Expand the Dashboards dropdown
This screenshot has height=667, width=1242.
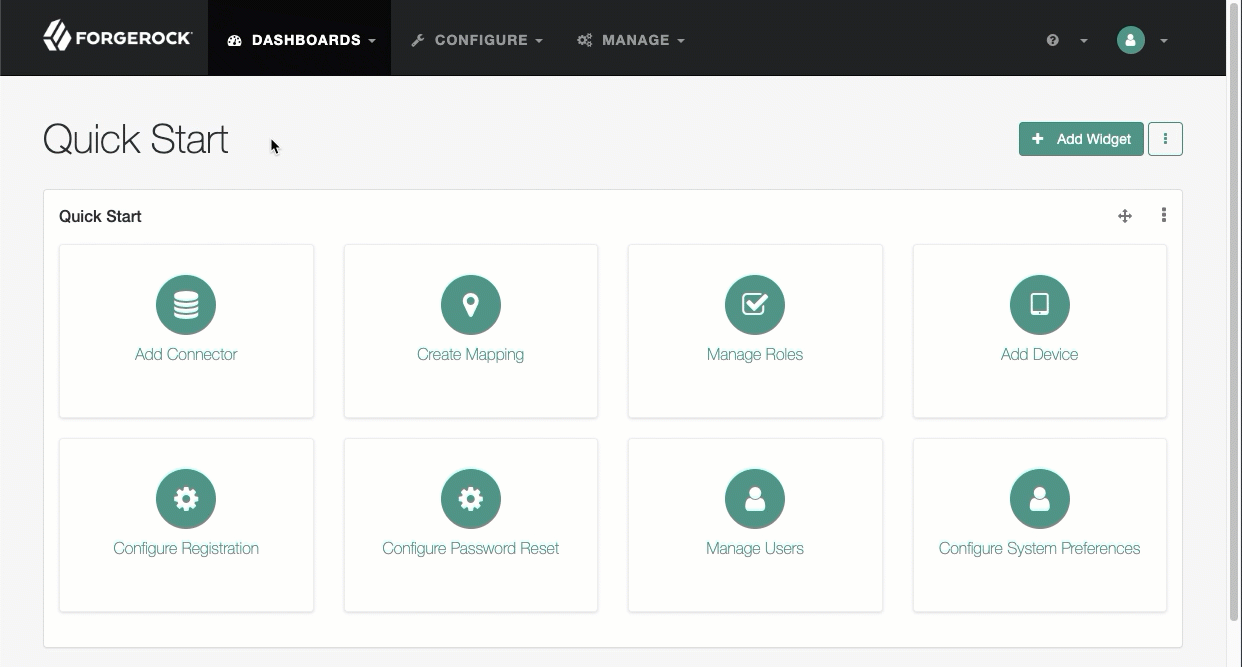(x=300, y=40)
